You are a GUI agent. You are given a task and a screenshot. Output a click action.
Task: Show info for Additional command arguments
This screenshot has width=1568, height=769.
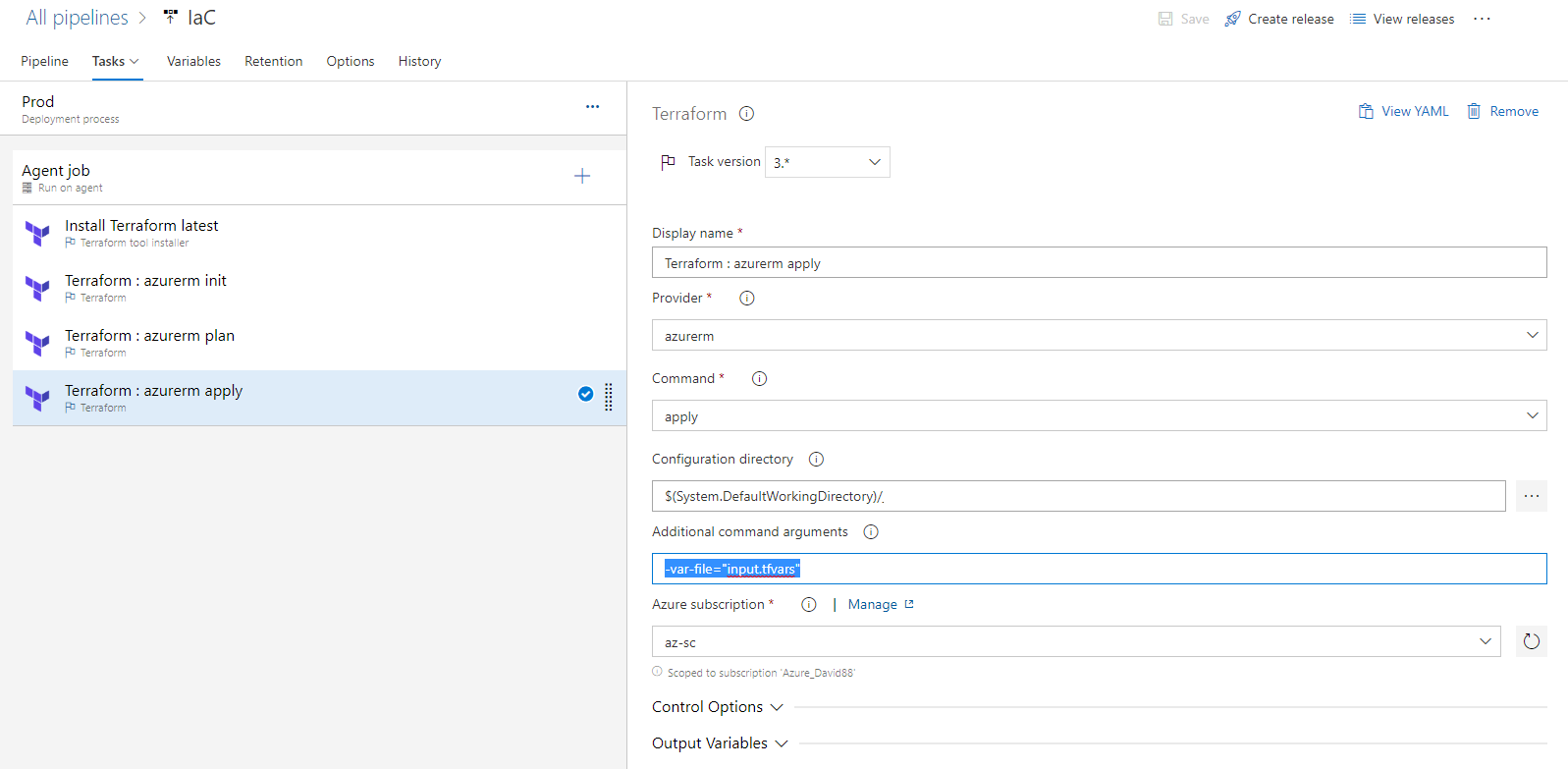871,532
